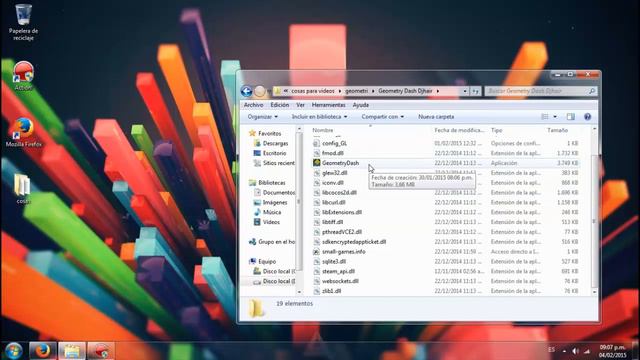Click the network icon in the system tray
Image resolution: width=640 pixels, height=360 pixels.
(x=587, y=351)
